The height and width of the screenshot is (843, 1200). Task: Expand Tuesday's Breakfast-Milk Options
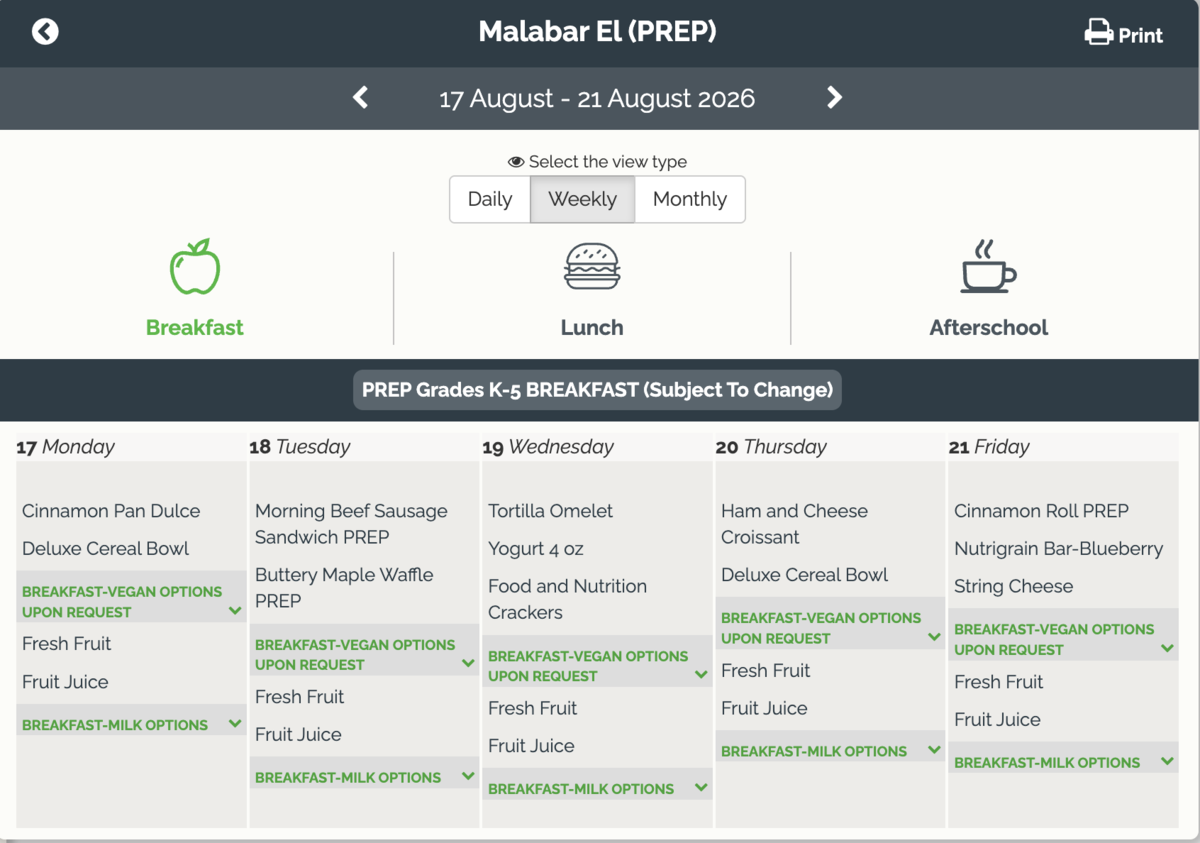tap(364, 777)
